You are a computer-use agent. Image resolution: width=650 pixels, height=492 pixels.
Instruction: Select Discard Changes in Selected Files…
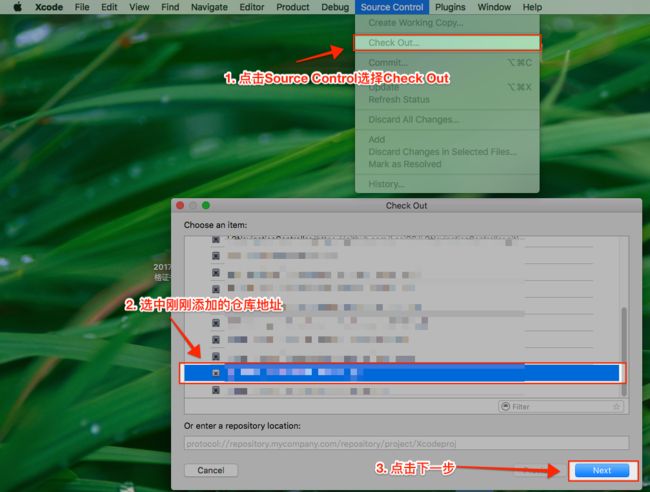point(447,152)
